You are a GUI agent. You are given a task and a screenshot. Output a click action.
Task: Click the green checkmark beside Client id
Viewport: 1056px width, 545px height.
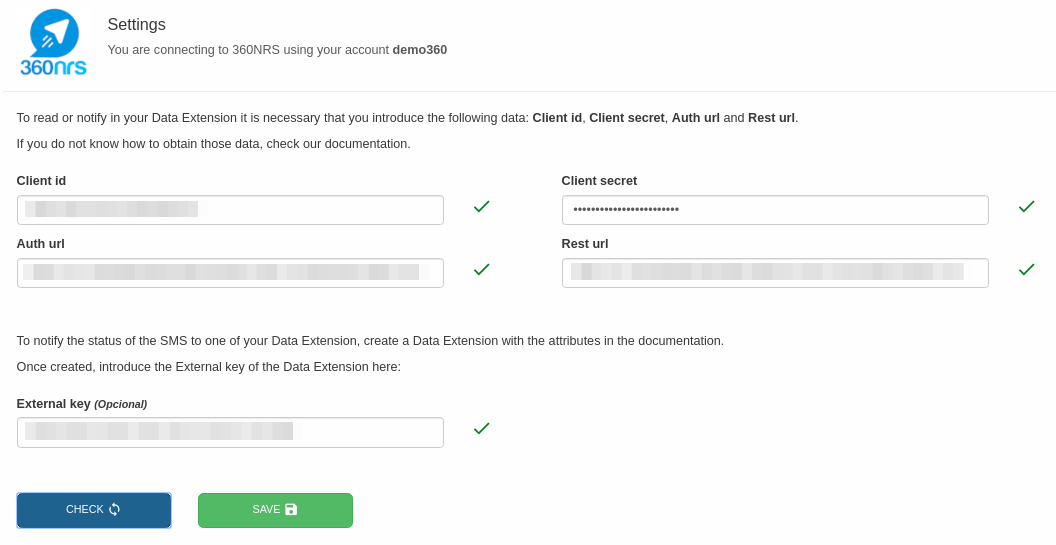click(481, 206)
